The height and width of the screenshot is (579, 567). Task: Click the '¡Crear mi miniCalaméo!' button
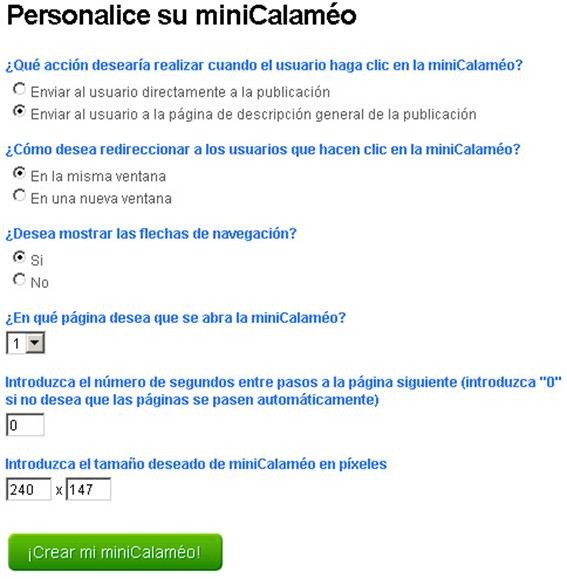click(x=115, y=552)
